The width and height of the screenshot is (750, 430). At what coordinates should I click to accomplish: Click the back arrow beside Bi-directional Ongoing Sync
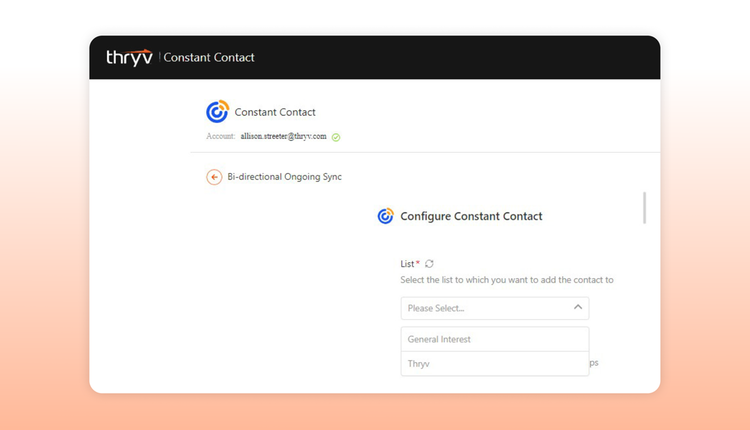point(214,177)
